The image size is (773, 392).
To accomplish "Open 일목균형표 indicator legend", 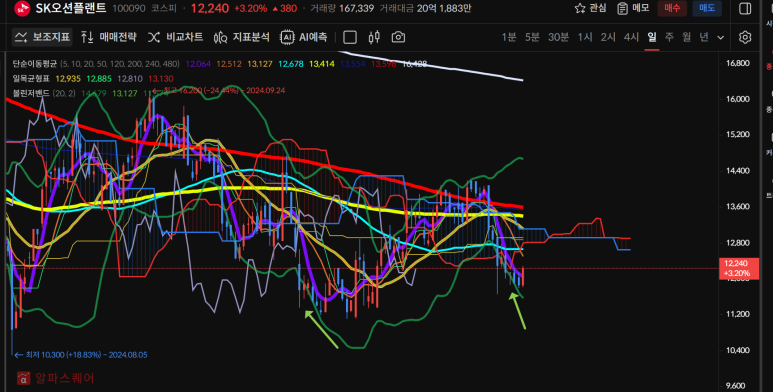I will coord(31,78).
